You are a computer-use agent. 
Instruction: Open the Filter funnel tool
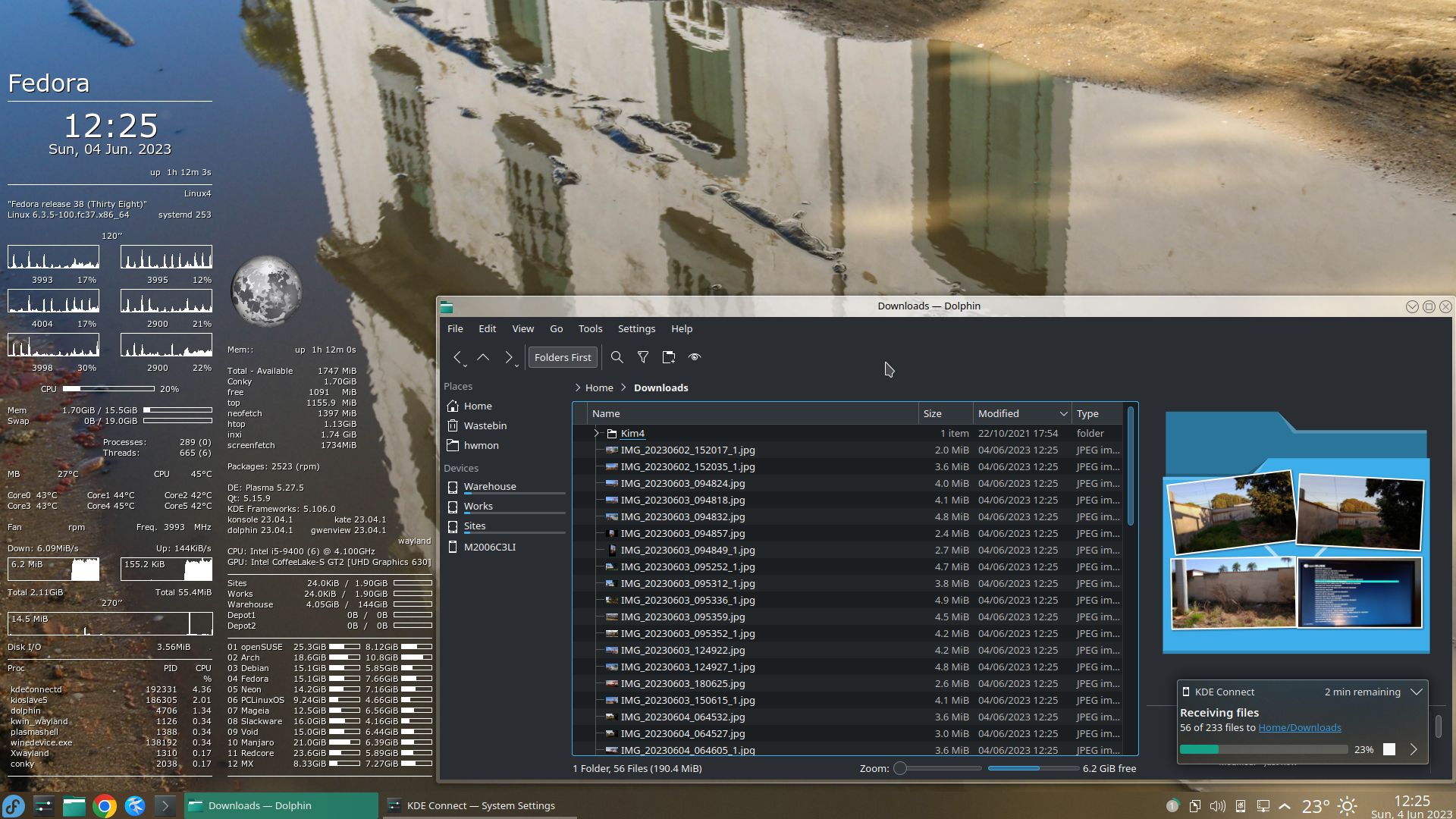point(643,357)
